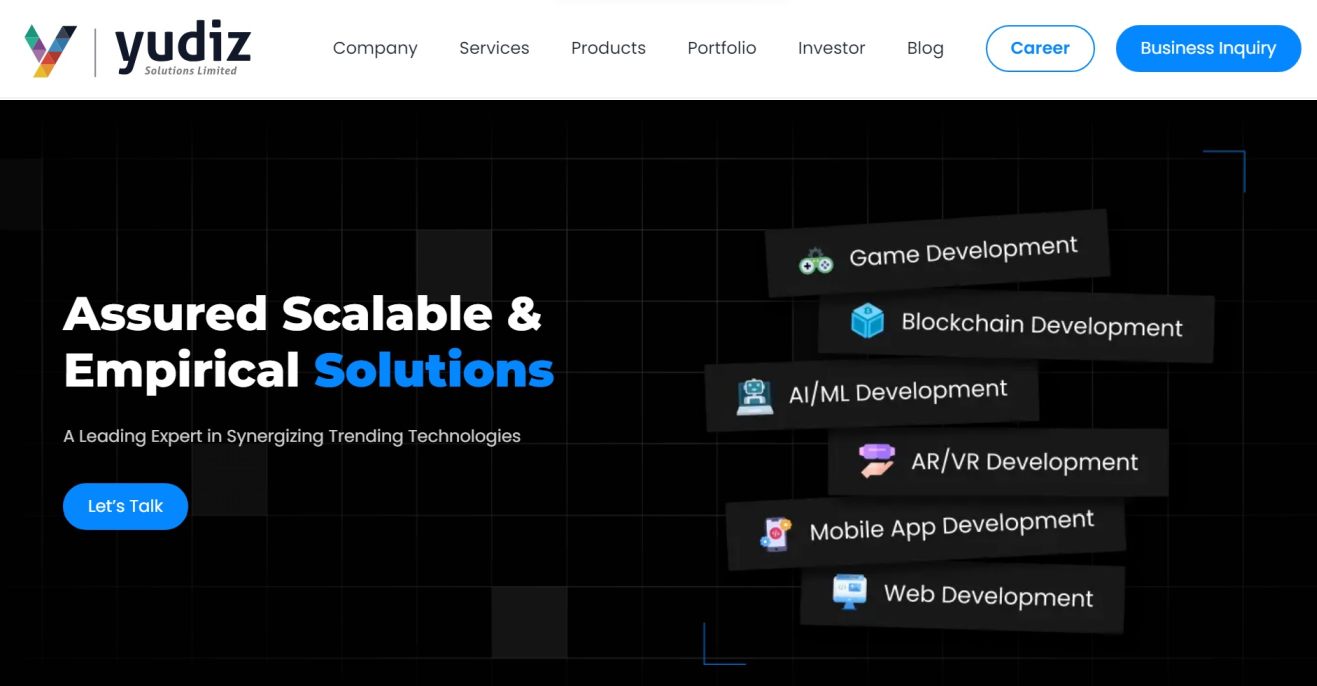The width and height of the screenshot is (1317, 686).
Task: Click the AI/ML robot icon
Action: [x=754, y=396]
